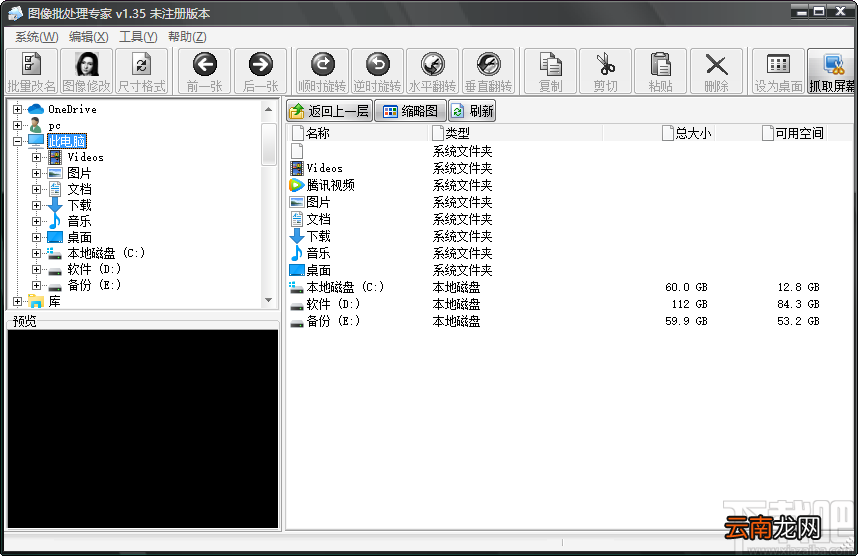Screen dimensions: 858x556
Task: Open the 帮助(Z) menu
Action: pyautogui.click(x=187, y=37)
